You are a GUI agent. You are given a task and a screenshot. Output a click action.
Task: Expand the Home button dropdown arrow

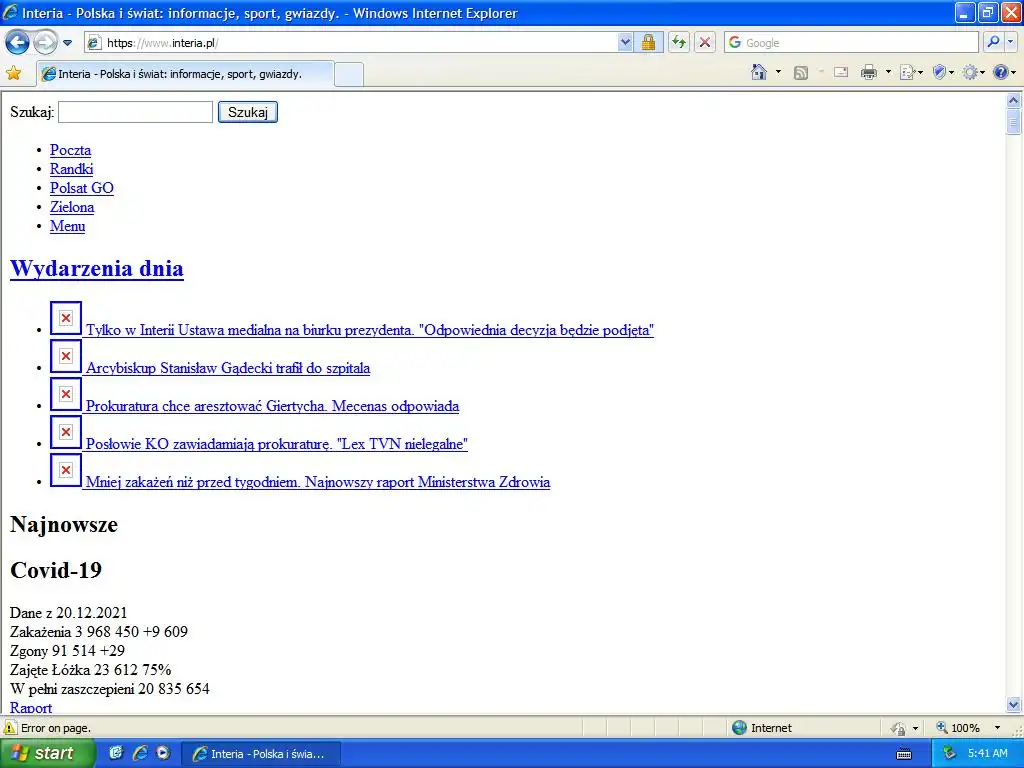pos(778,72)
